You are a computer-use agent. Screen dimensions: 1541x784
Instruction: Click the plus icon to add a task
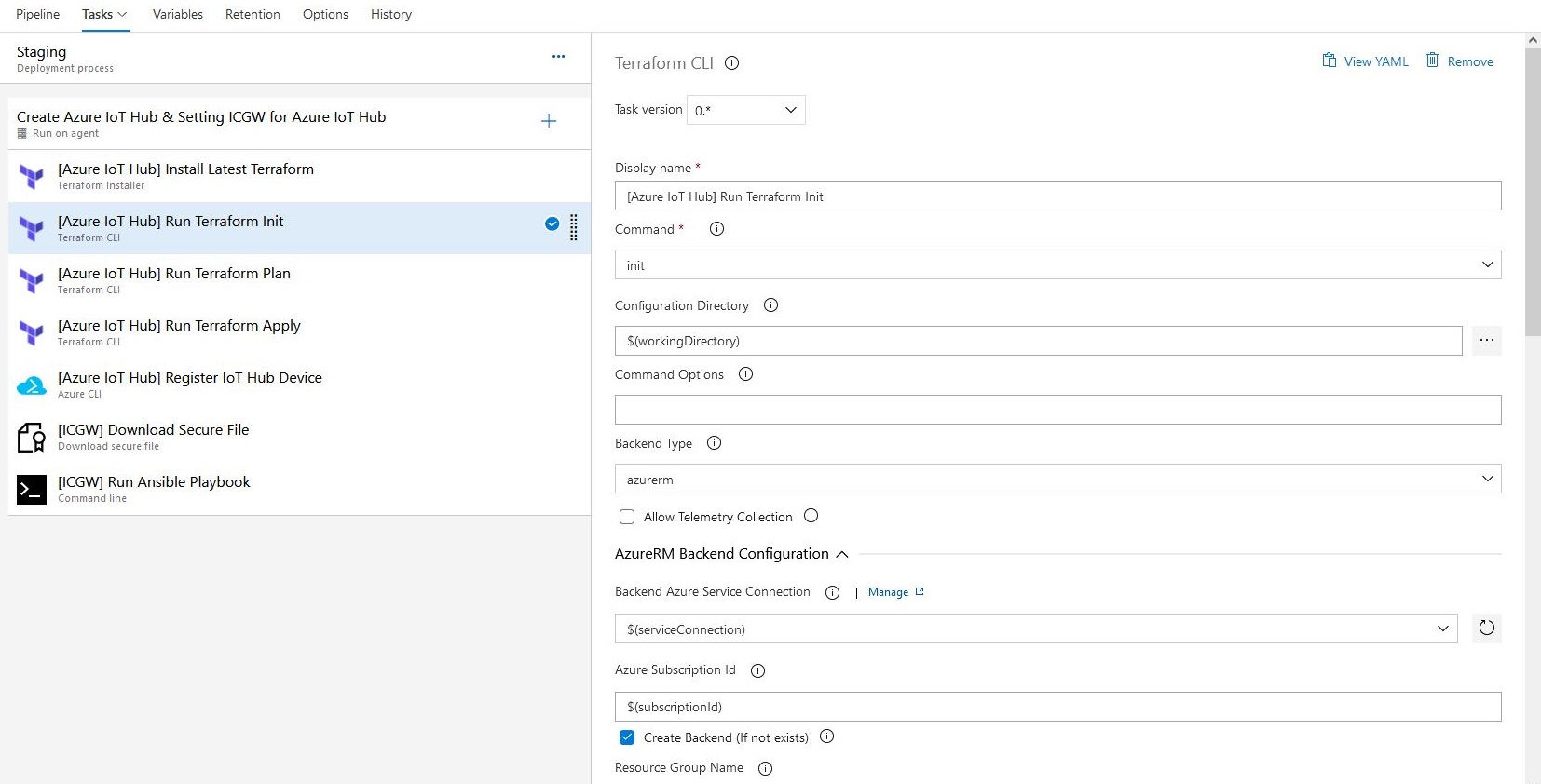pyautogui.click(x=549, y=121)
